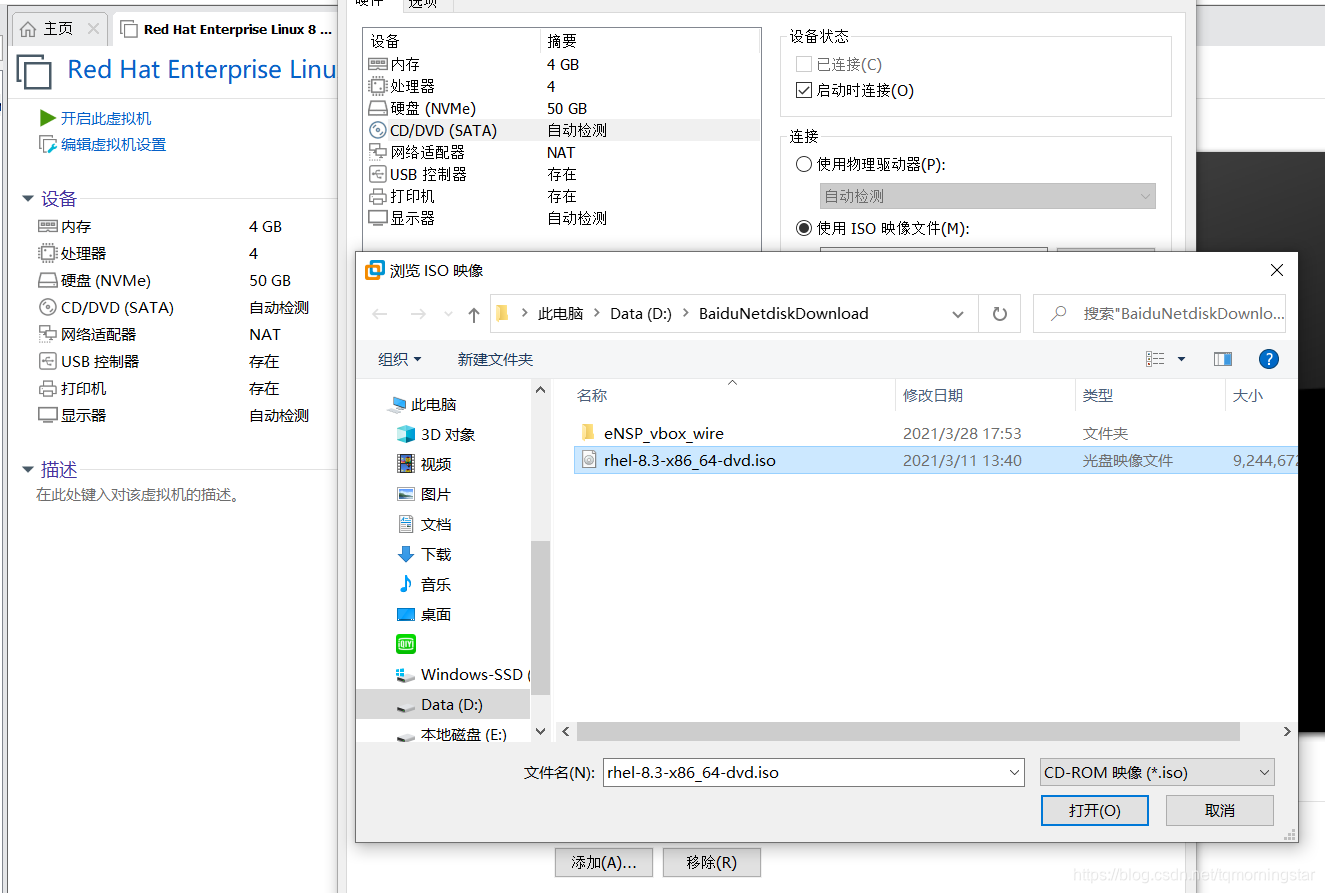This screenshot has height=893, width=1325.
Task: Open 图片 in navigation pane
Action: coord(425,494)
